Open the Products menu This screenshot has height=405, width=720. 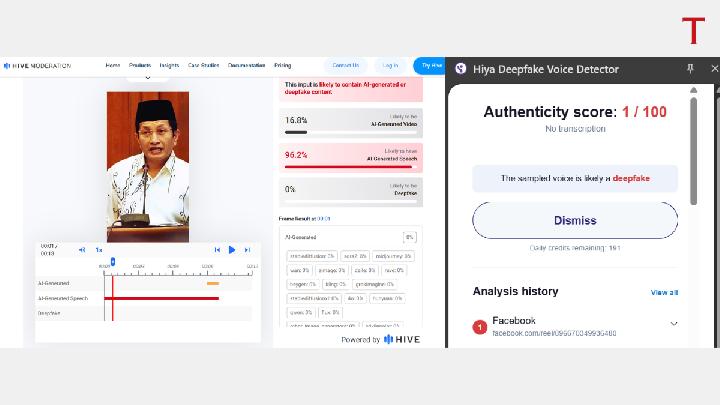140,66
